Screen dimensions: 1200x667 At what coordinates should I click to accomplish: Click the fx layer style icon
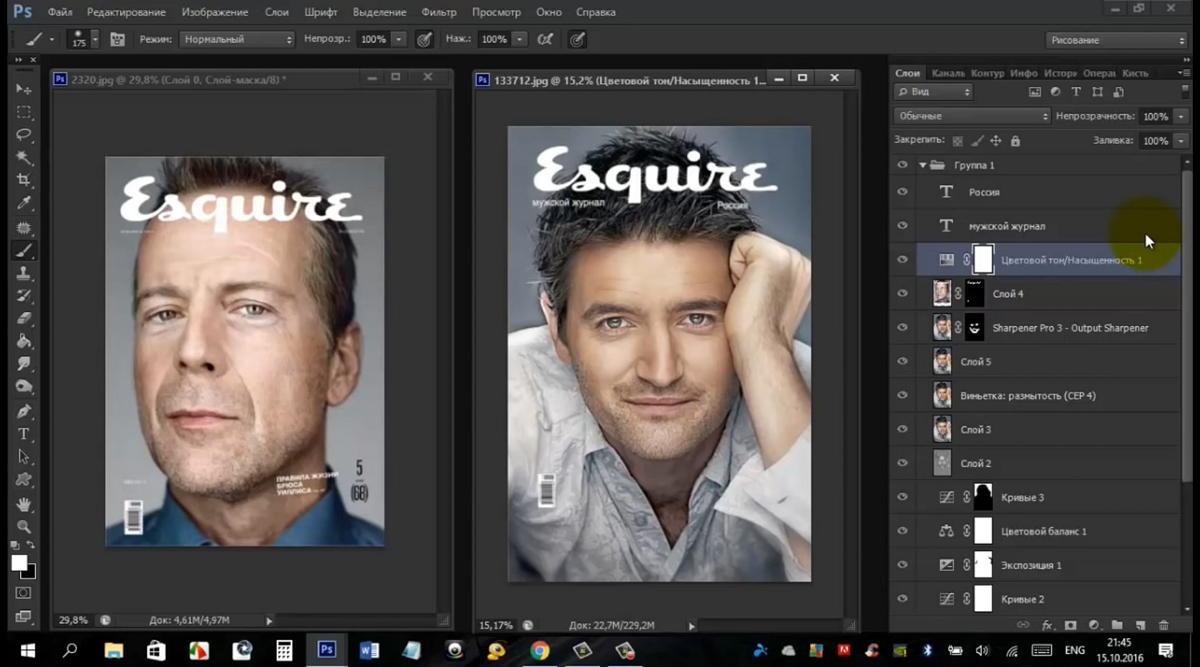click(1048, 625)
